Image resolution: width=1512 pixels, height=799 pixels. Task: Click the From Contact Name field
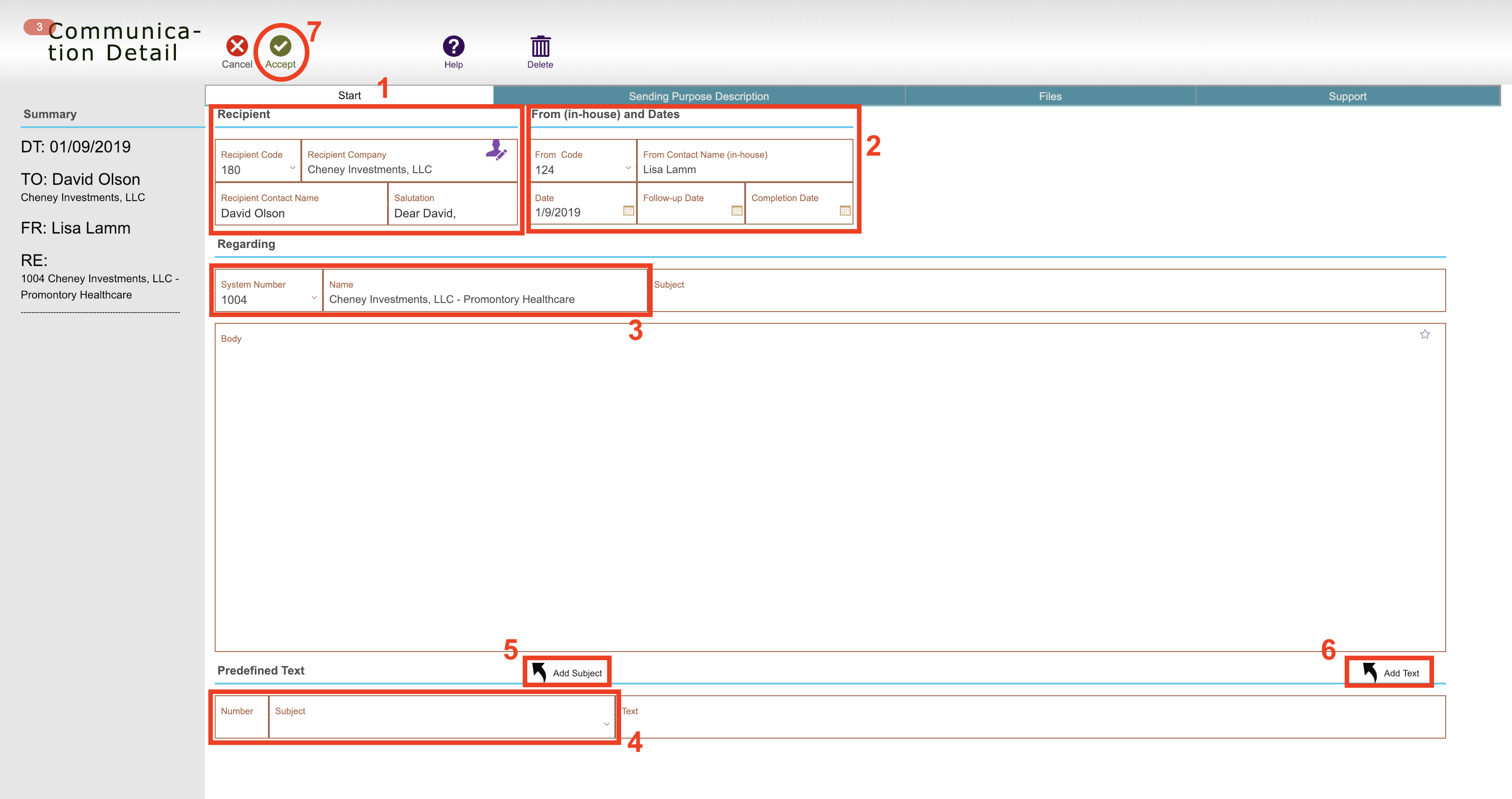[x=745, y=161]
